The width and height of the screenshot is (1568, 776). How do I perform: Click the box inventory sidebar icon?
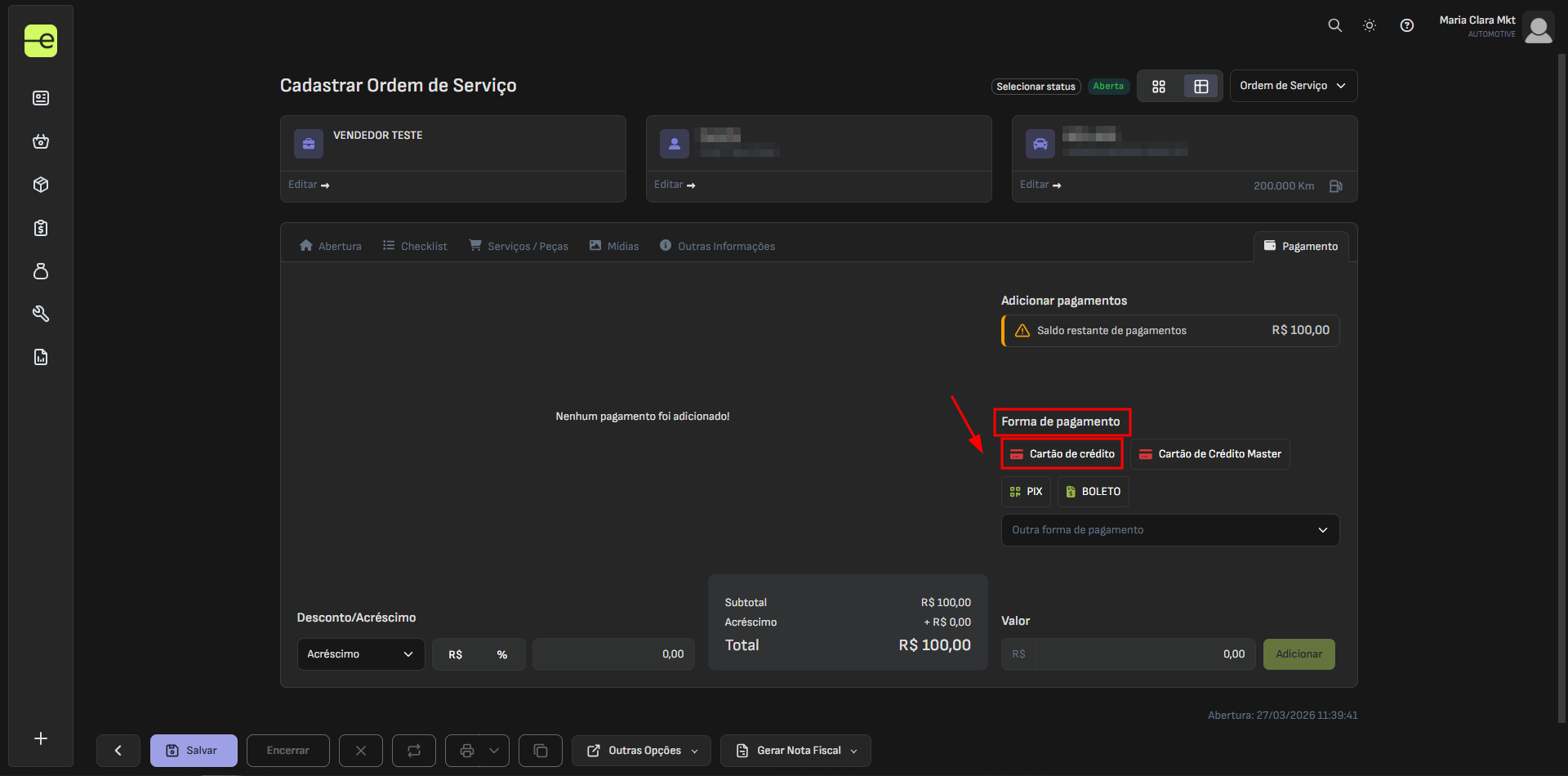click(41, 185)
